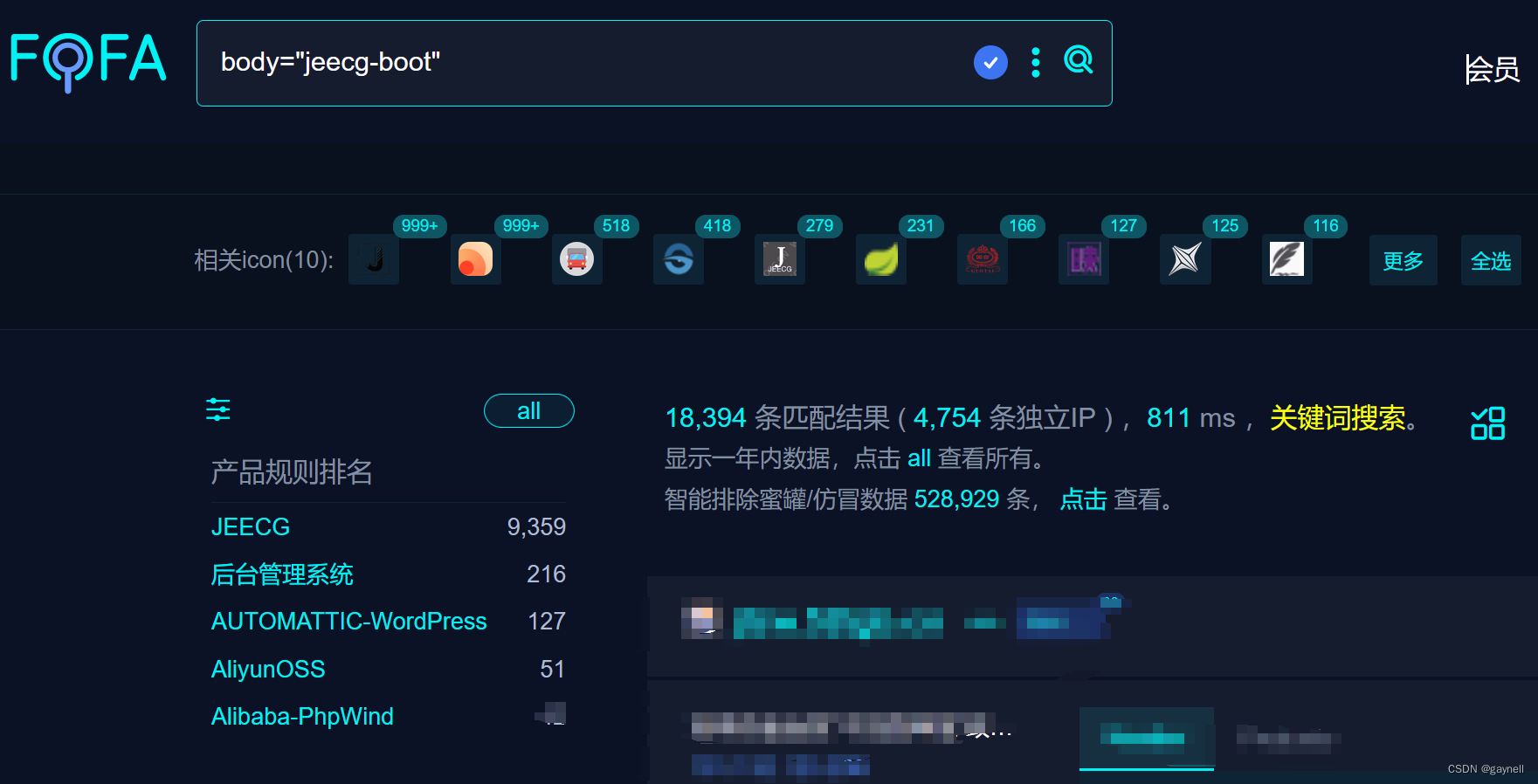
Task: Open the 会员 member link
Action: click(1493, 69)
